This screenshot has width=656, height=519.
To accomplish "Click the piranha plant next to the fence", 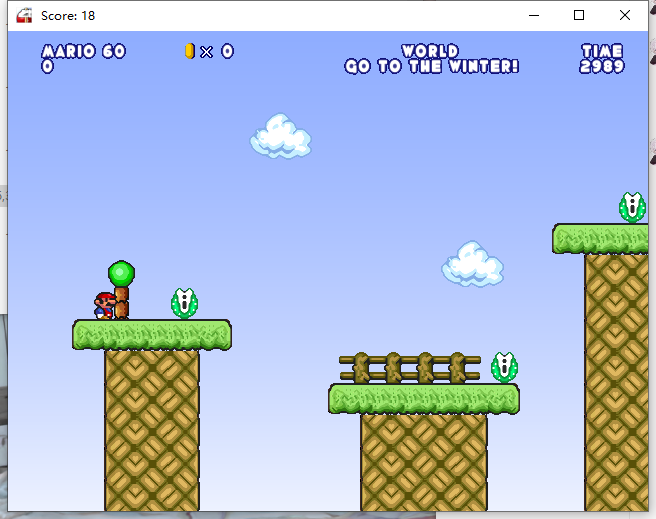I will [x=504, y=367].
